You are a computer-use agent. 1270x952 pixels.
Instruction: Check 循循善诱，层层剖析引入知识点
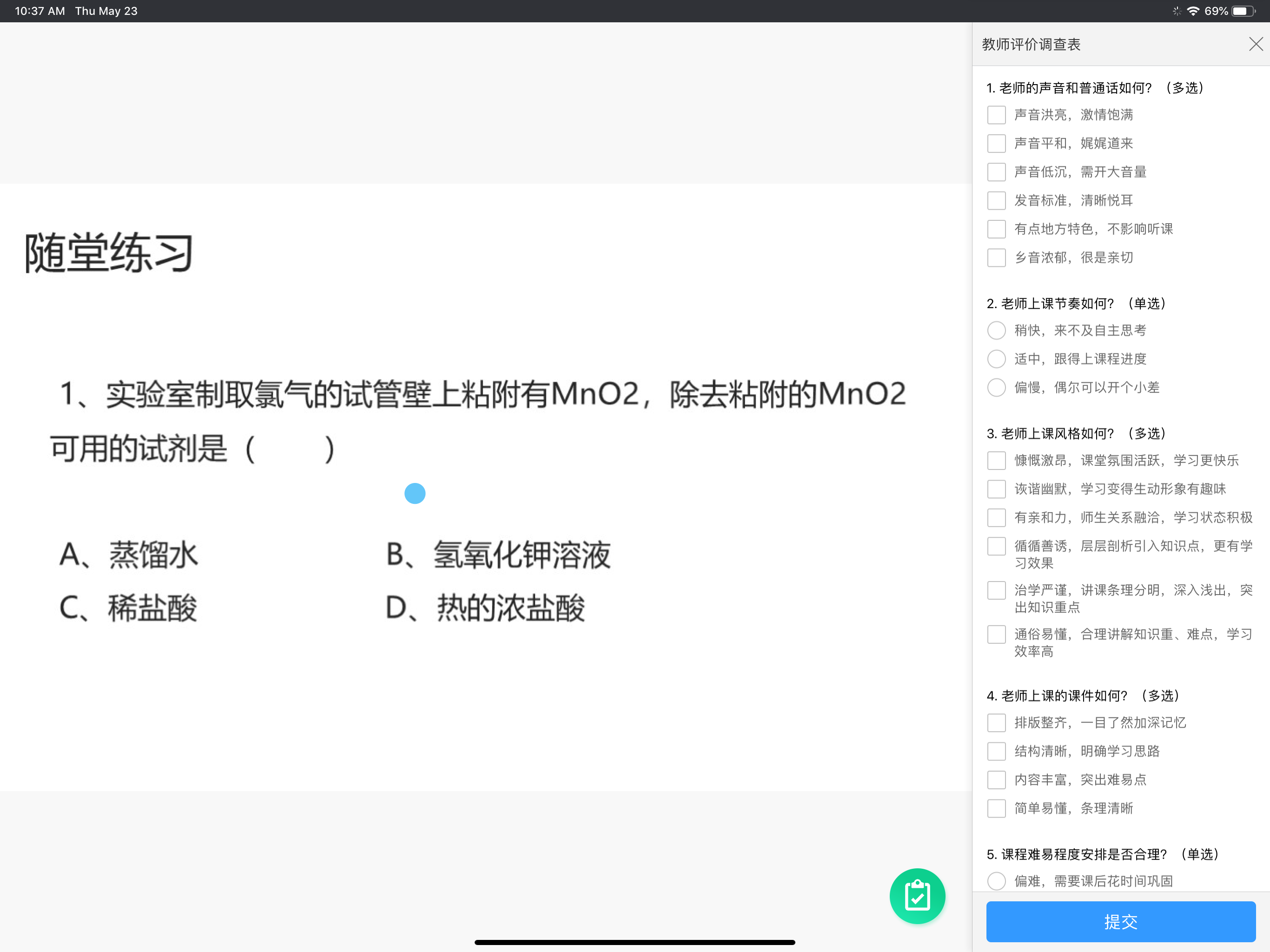996,546
